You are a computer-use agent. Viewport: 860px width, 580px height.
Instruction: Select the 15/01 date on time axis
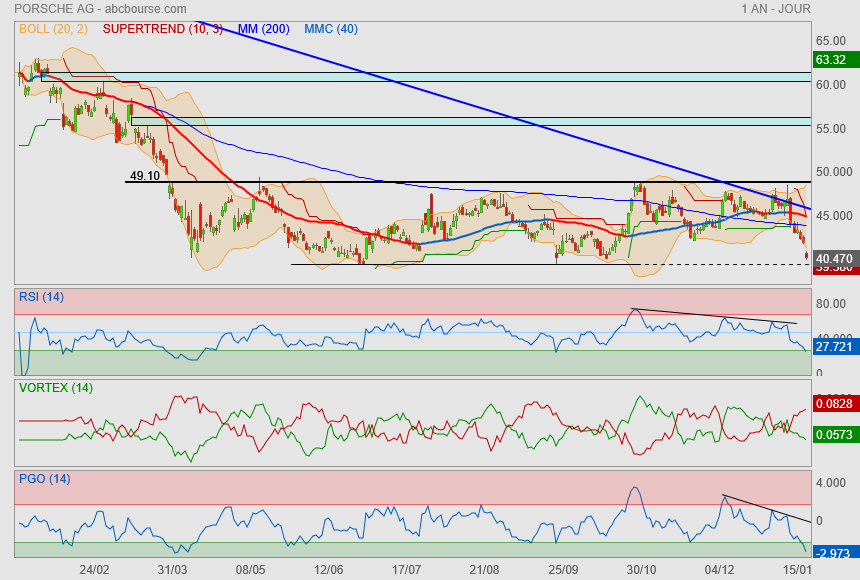pos(796,570)
